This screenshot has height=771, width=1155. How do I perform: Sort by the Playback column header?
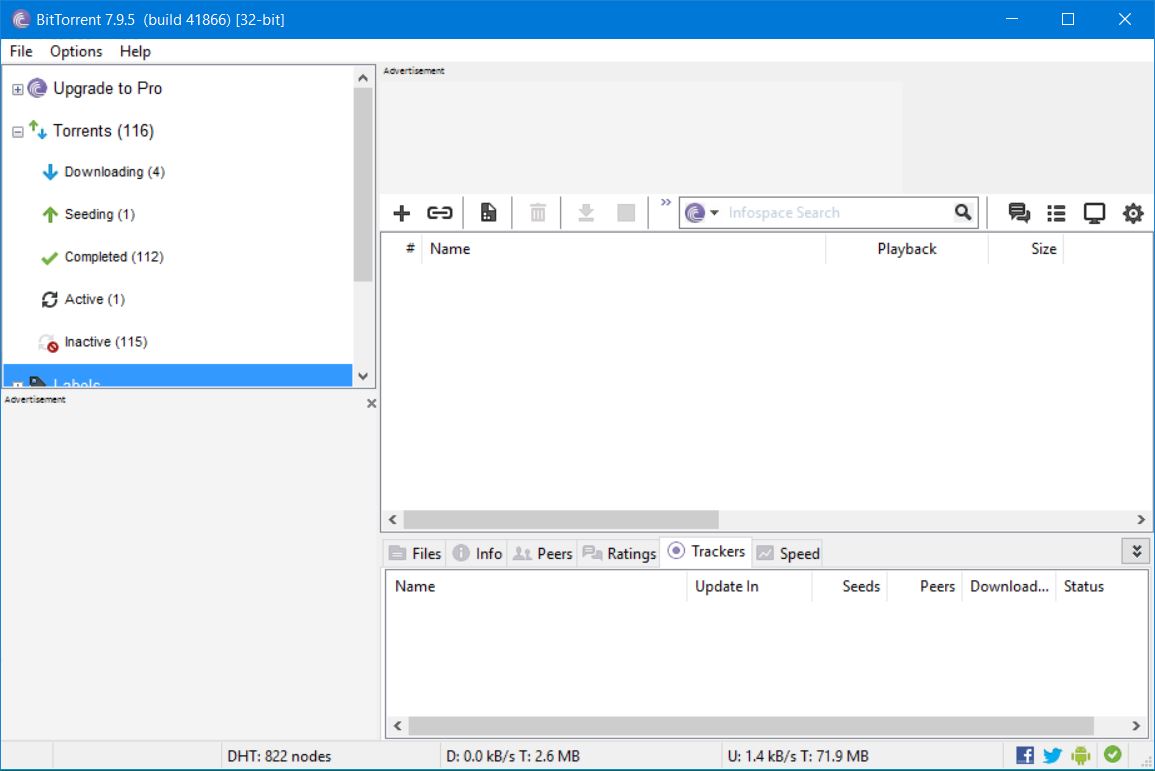click(907, 248)
